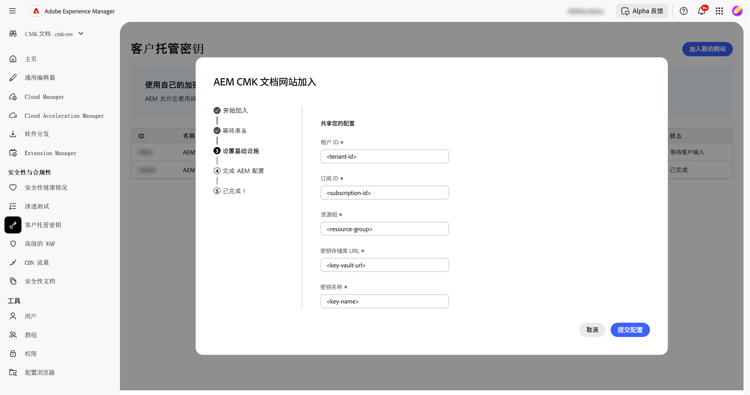Click the 安全性健康情况 menu label
The height and width of the screenshot is (395, 750).
(x=46, y=187)
